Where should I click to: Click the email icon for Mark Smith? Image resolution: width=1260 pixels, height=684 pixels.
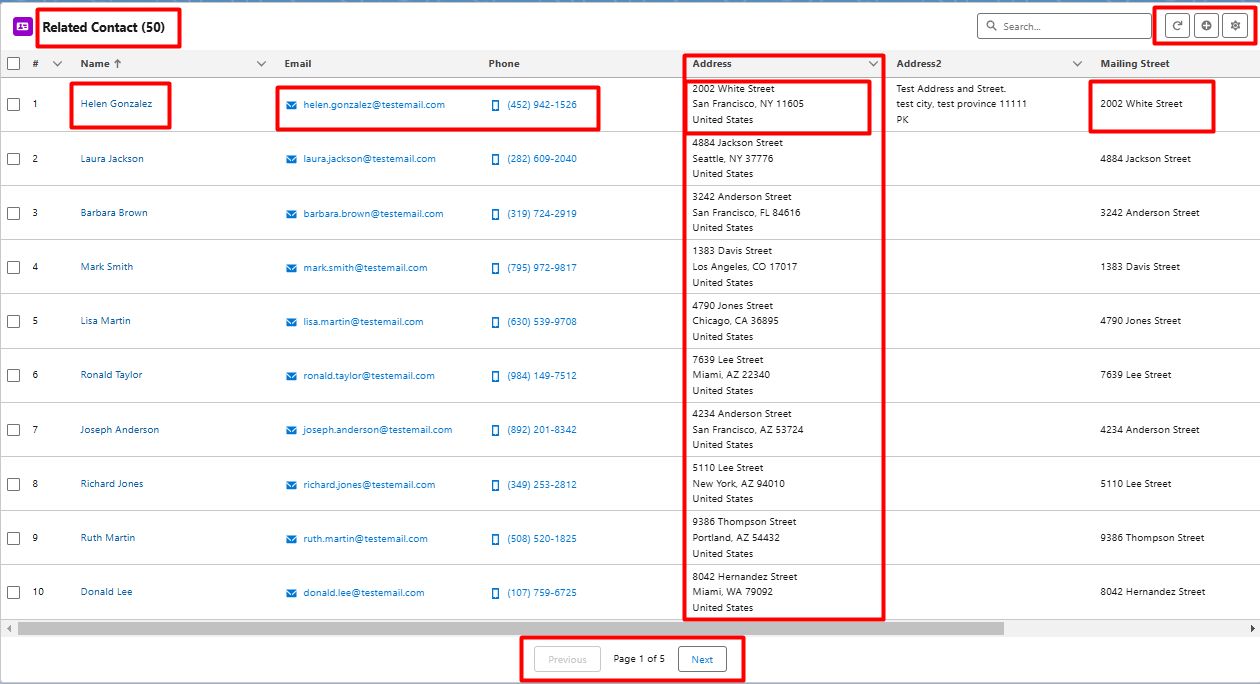[x=291, y=268]
